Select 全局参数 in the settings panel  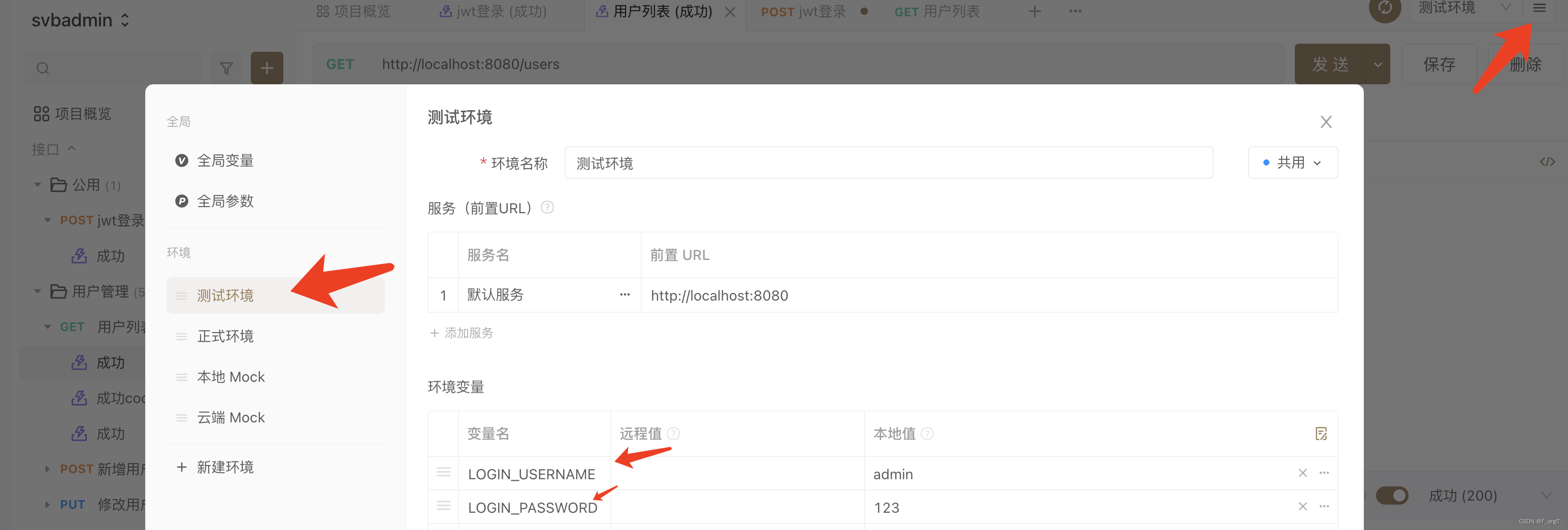[225, 201]
